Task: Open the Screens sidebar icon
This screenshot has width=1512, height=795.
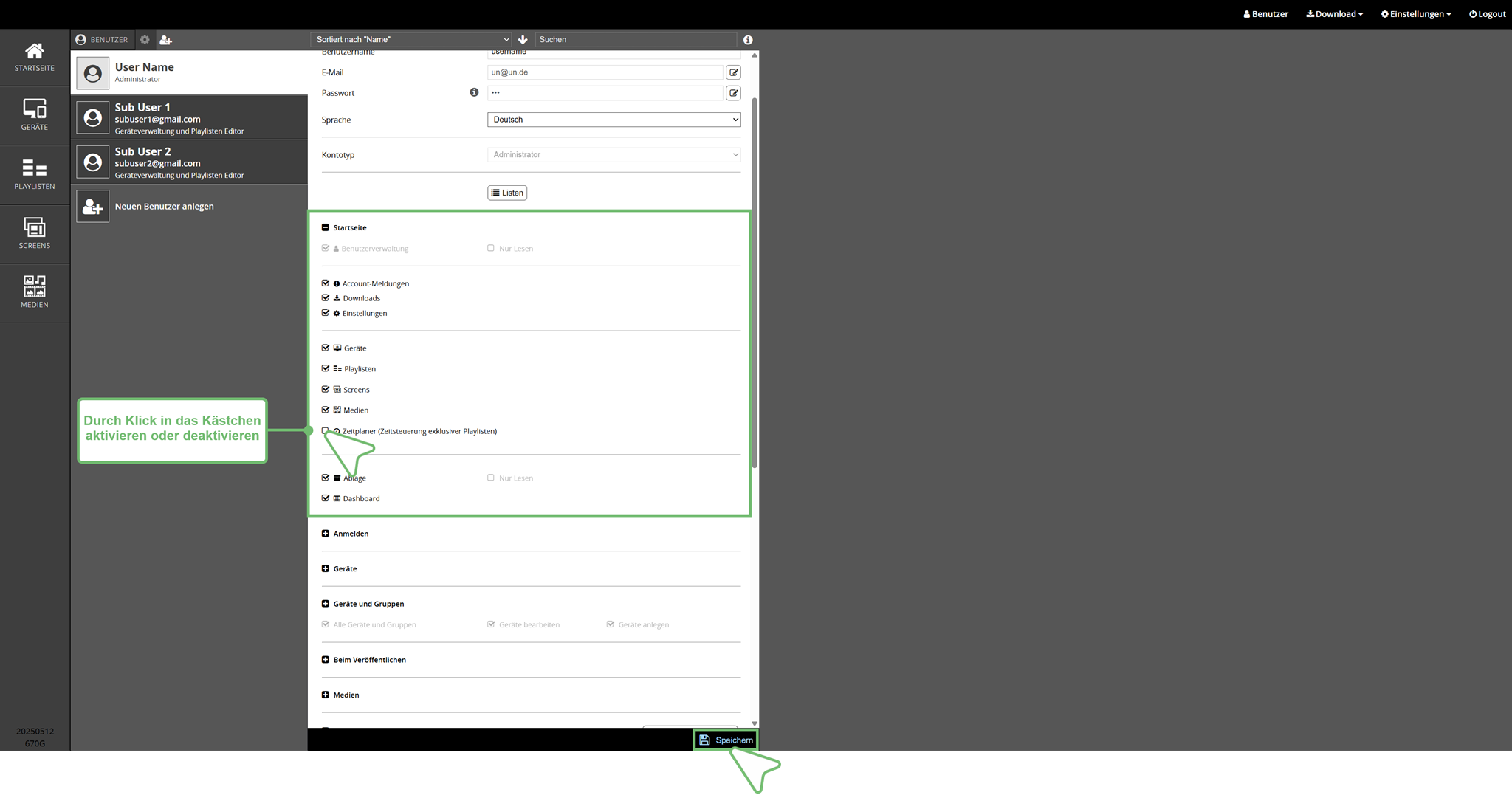Action: tap(35, 234)
